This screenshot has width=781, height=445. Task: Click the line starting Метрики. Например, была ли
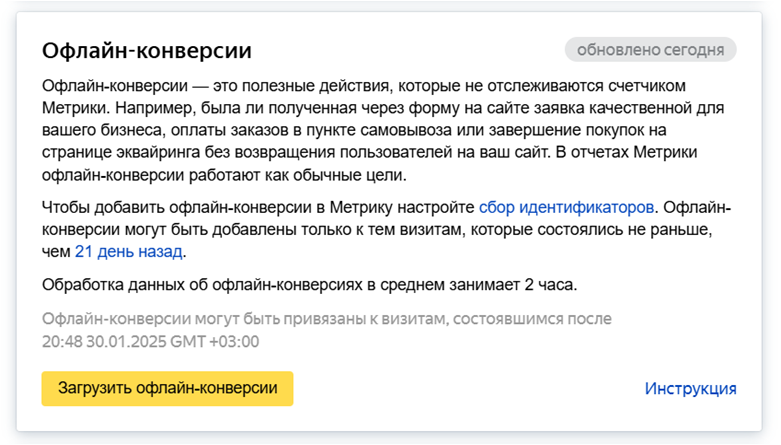(x=383, y=108)
